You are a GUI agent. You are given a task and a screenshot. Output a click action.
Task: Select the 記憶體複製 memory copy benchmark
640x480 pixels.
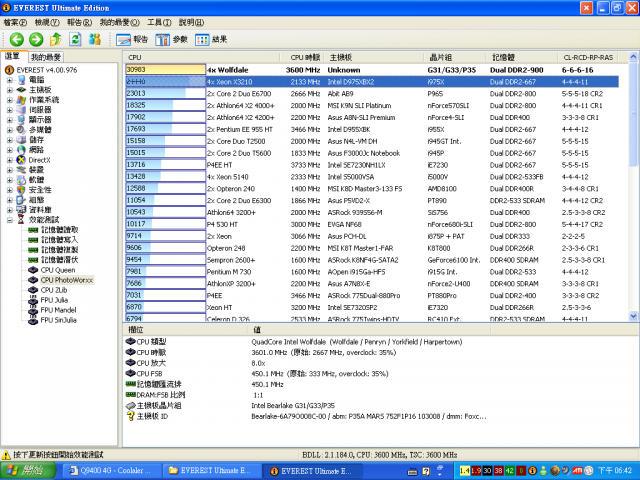(x=60, y=250)
